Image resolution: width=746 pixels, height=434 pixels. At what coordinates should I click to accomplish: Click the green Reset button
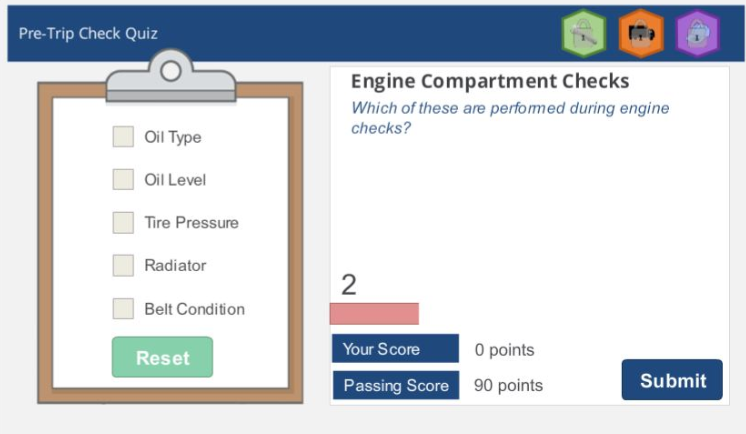pos(162,357)
